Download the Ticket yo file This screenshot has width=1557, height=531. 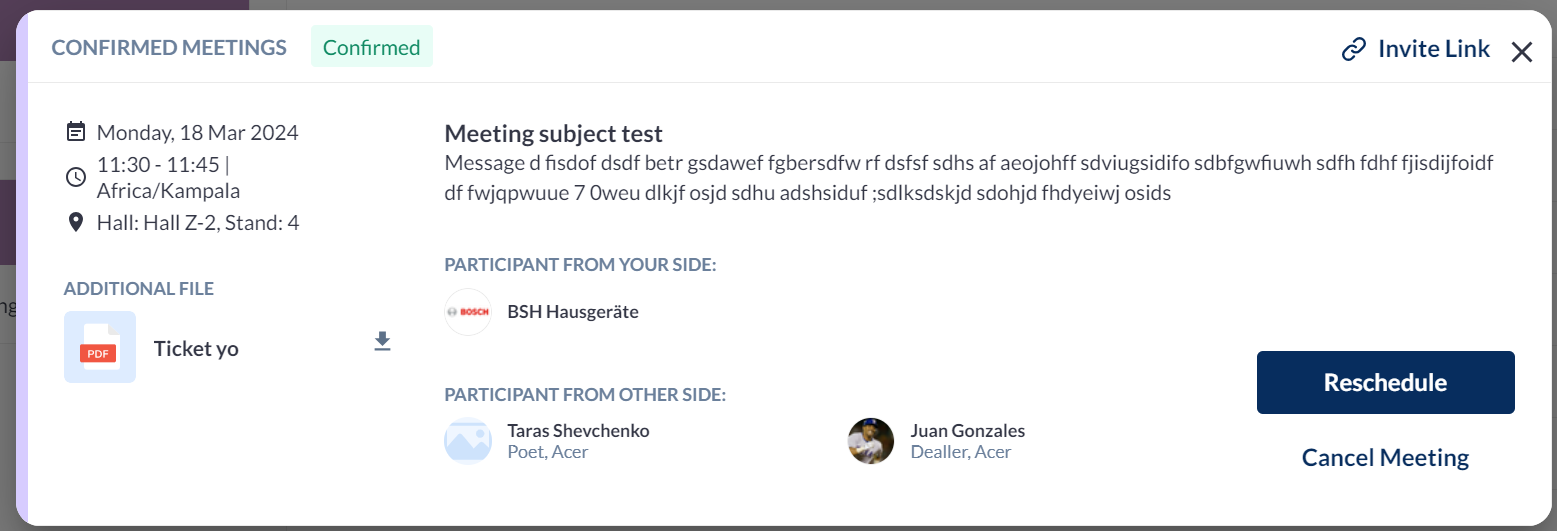(x=382, y=342)
